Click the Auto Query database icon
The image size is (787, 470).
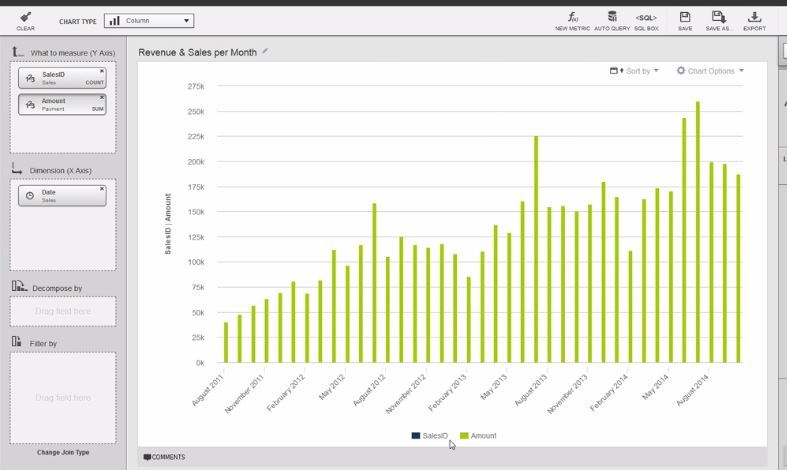click(x=612, y=19)
